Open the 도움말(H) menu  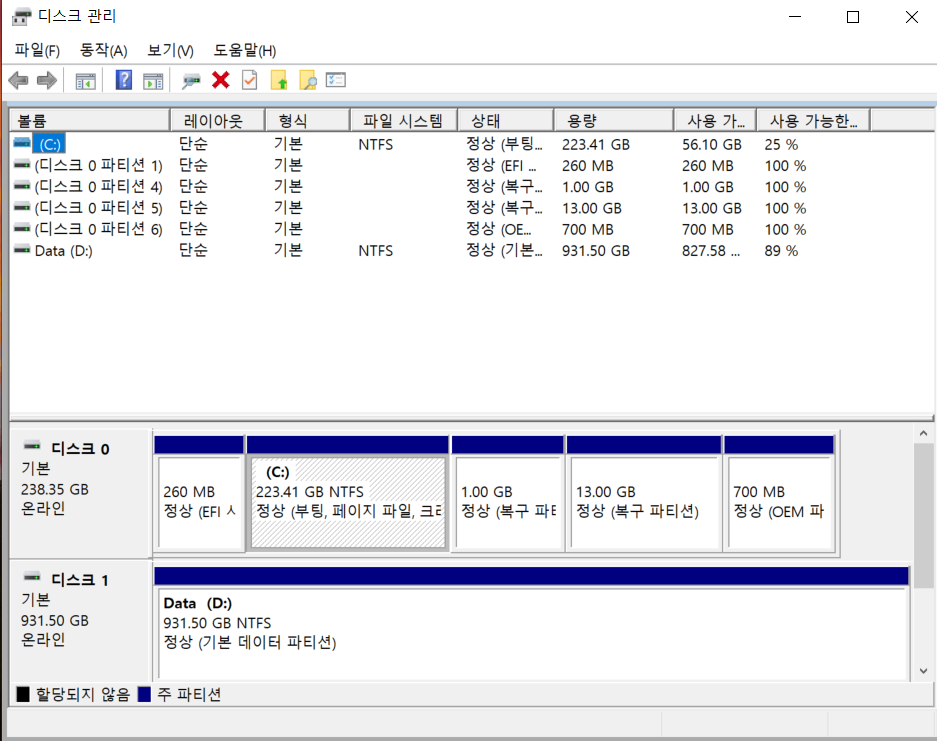point(245,50)
